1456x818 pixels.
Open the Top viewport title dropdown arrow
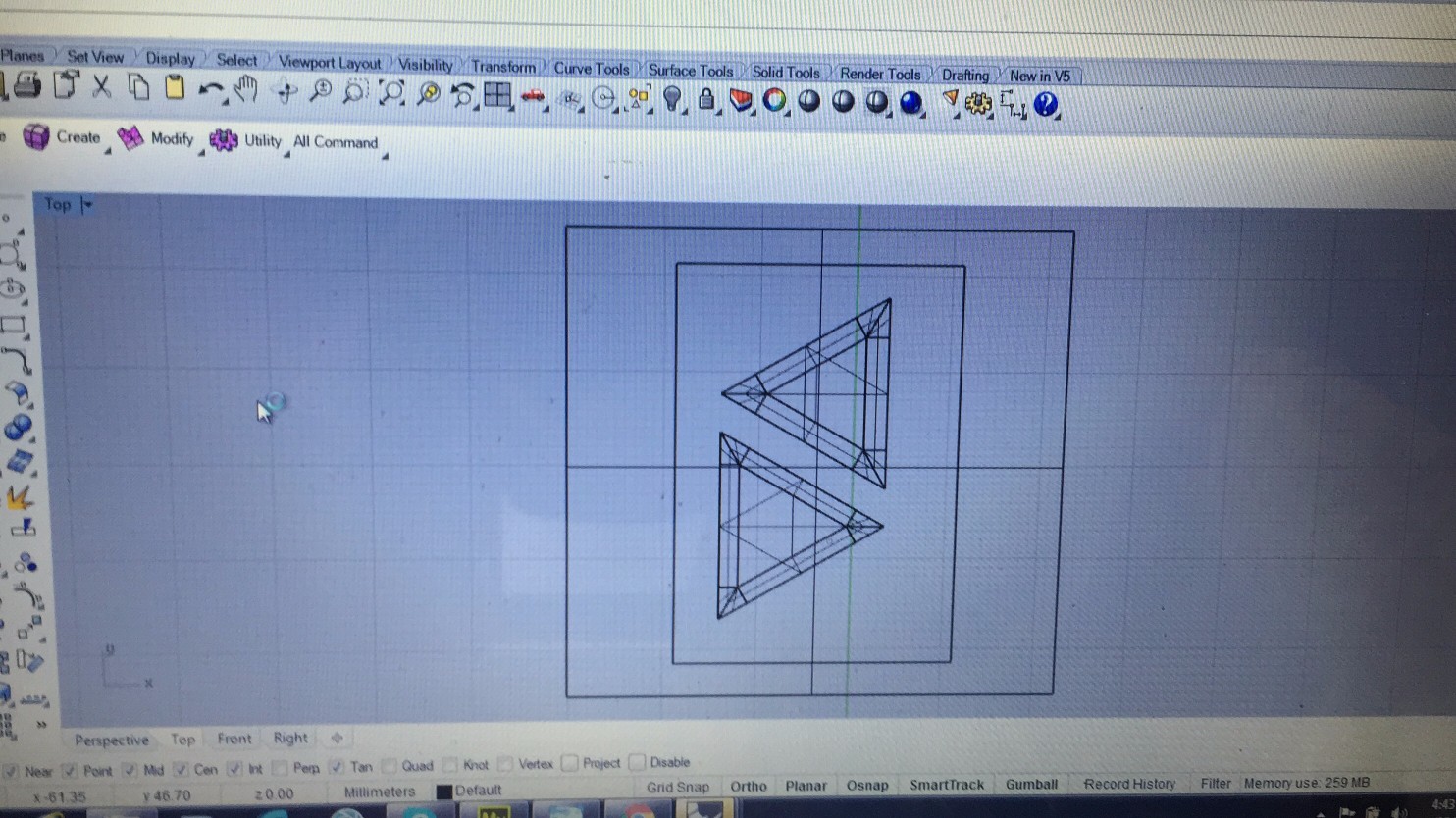point(87,205)
